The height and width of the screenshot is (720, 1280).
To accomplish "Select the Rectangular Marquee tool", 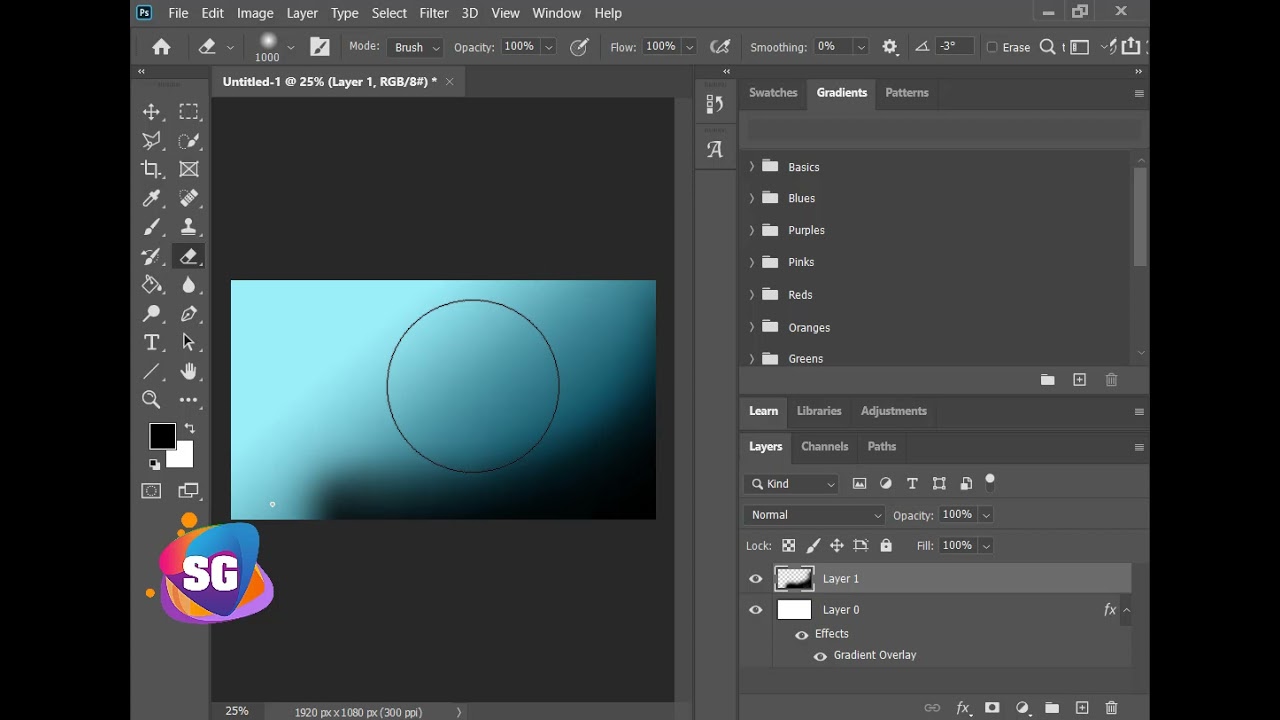I will click(x=189, y=112).
